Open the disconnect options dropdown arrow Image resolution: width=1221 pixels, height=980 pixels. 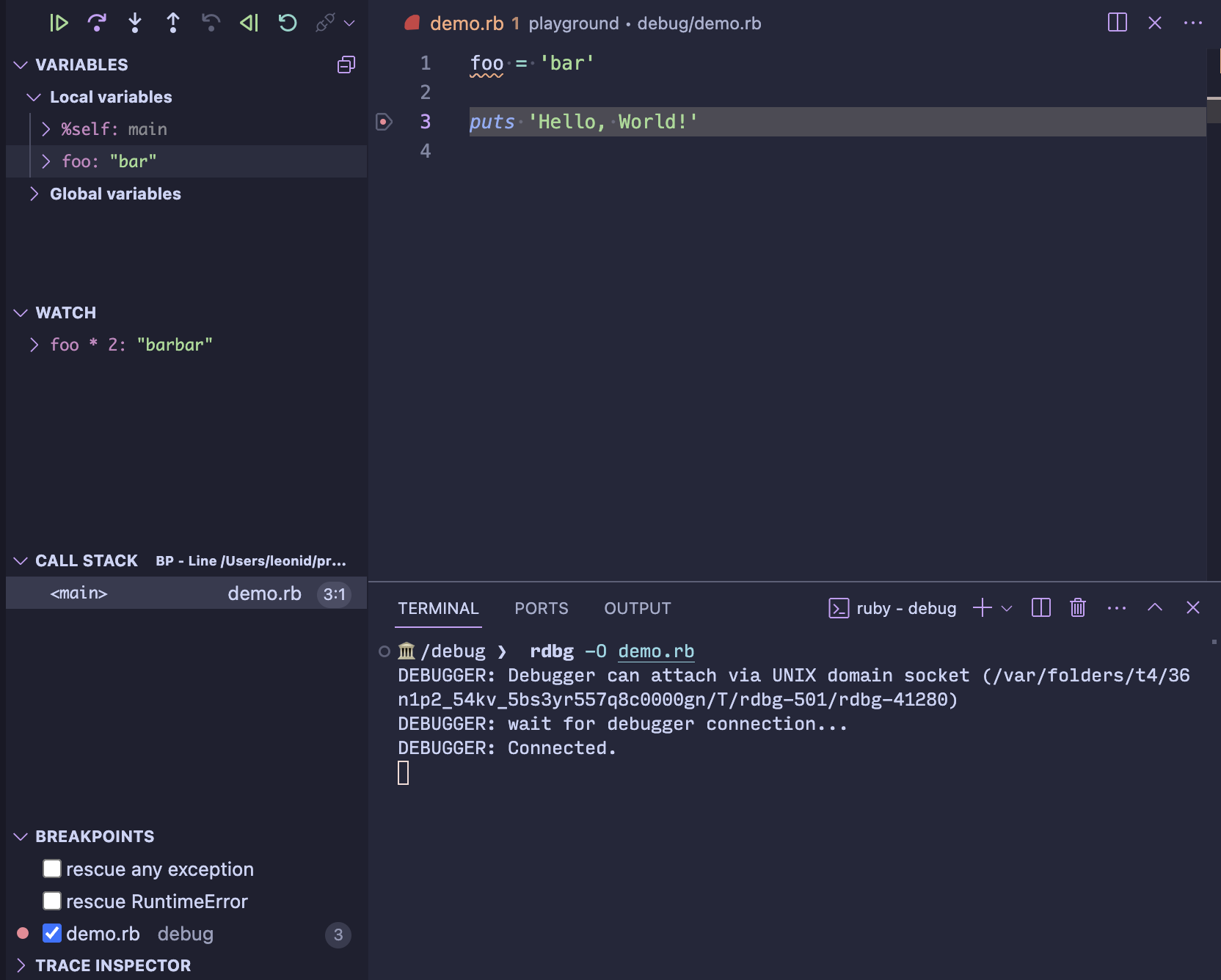coord(349,23)
